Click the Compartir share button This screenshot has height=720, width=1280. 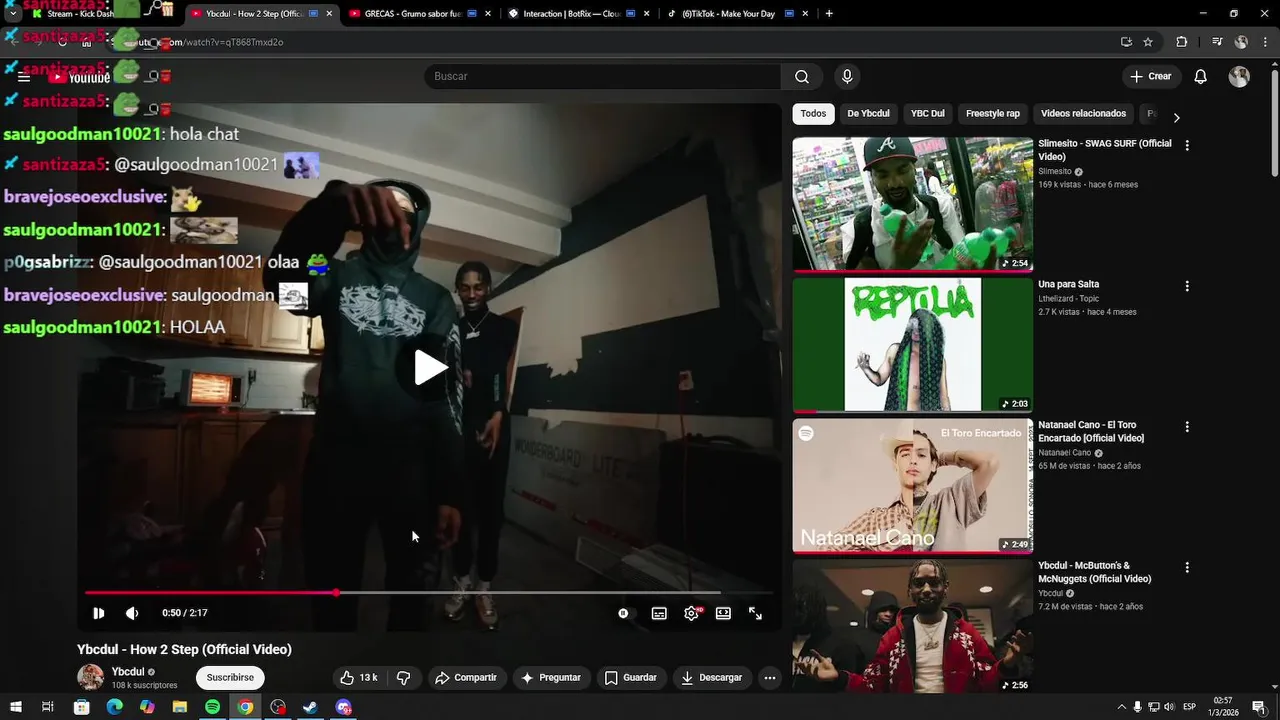point(466,677)
